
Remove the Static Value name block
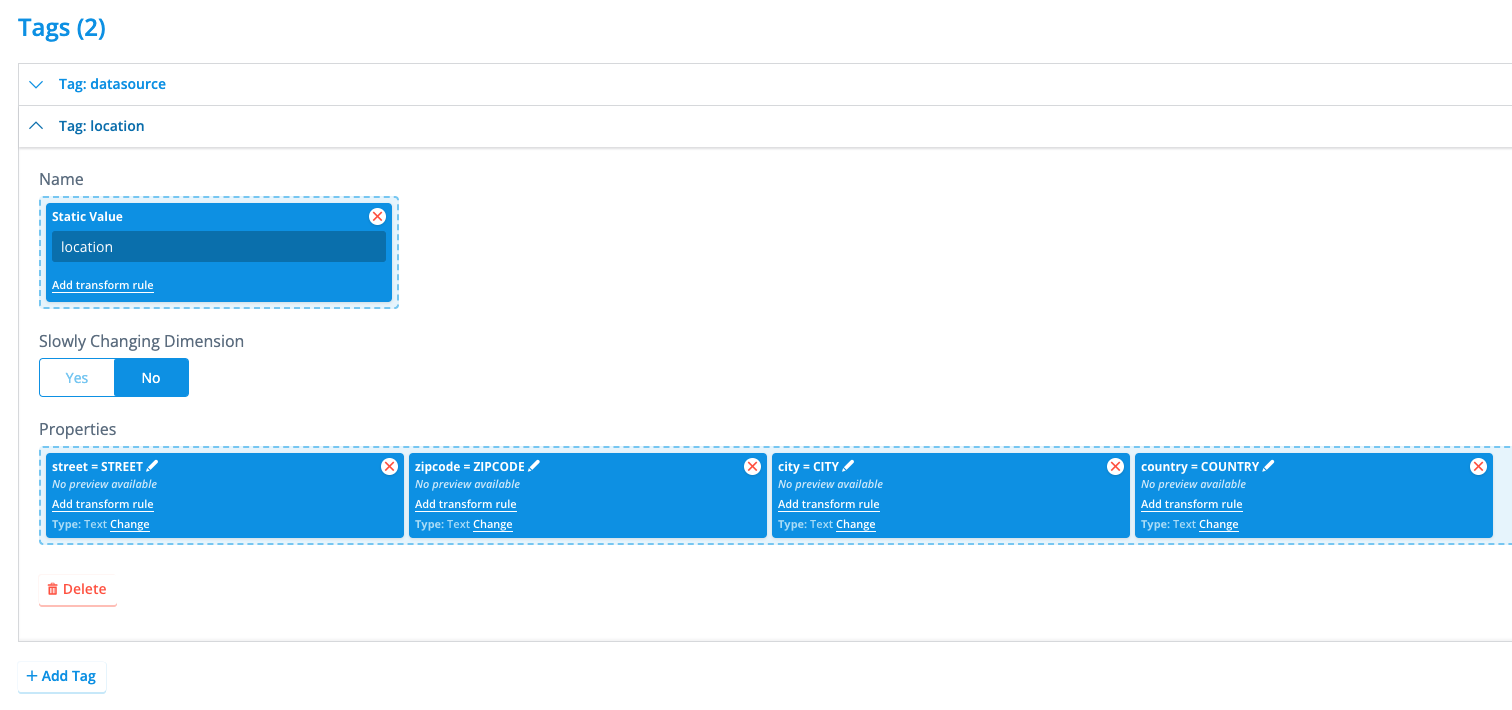coord(377,217)
